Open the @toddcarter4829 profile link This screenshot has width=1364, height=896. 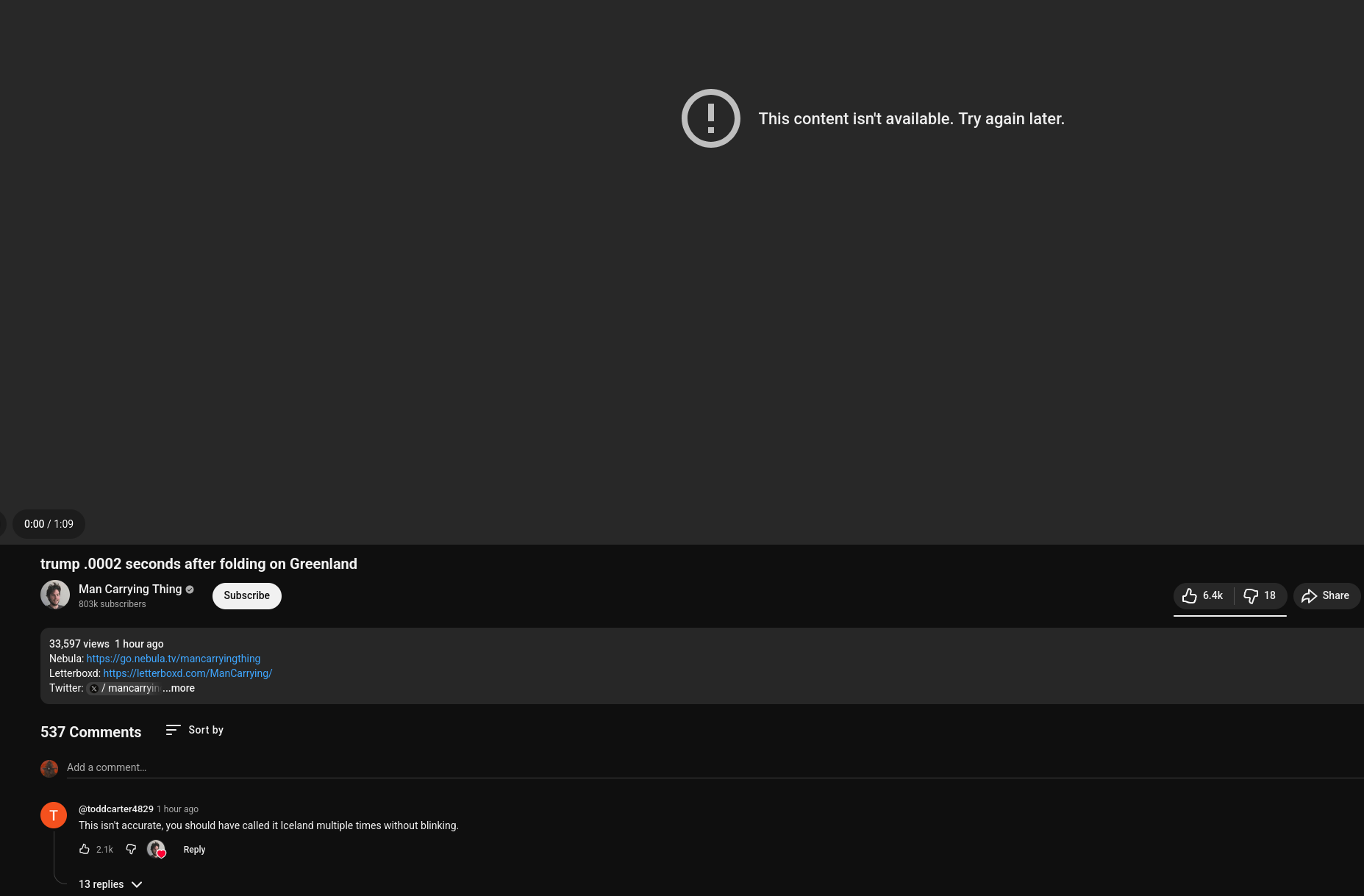click(x=116, y=809)
